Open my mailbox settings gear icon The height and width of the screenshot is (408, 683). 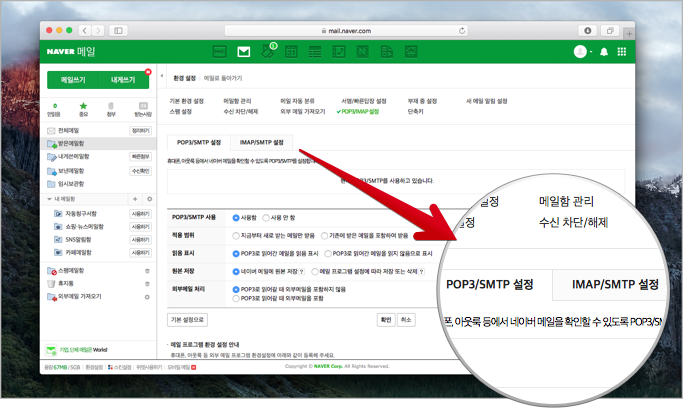pos(149,199)
